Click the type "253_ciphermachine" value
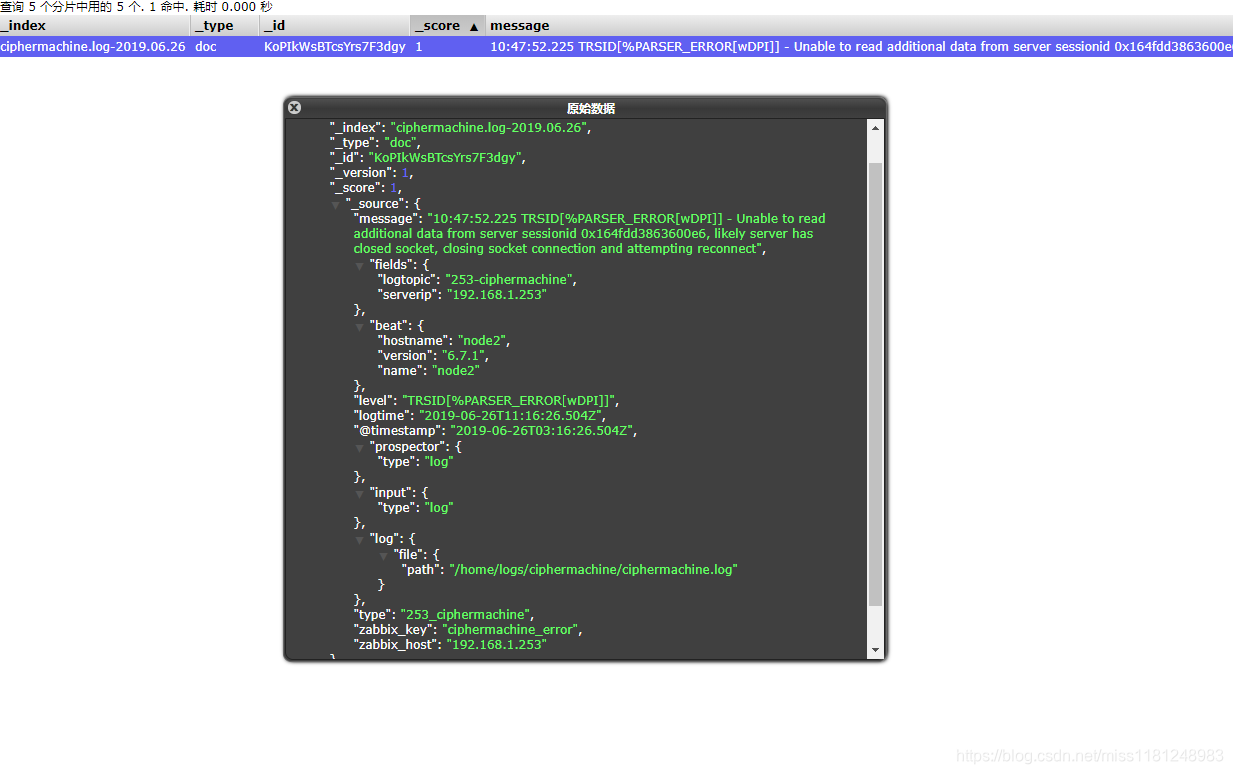Image resolution: width=1233 pixels, height=774 pixels. click(464, 614)
